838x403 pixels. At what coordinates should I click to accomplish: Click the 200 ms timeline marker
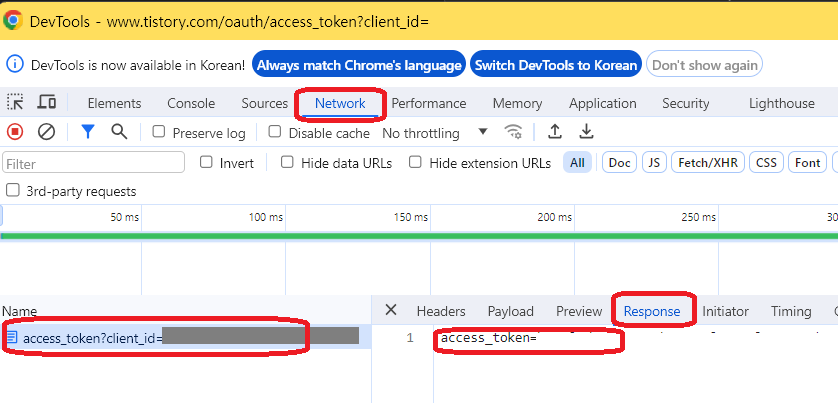[554, 217]
